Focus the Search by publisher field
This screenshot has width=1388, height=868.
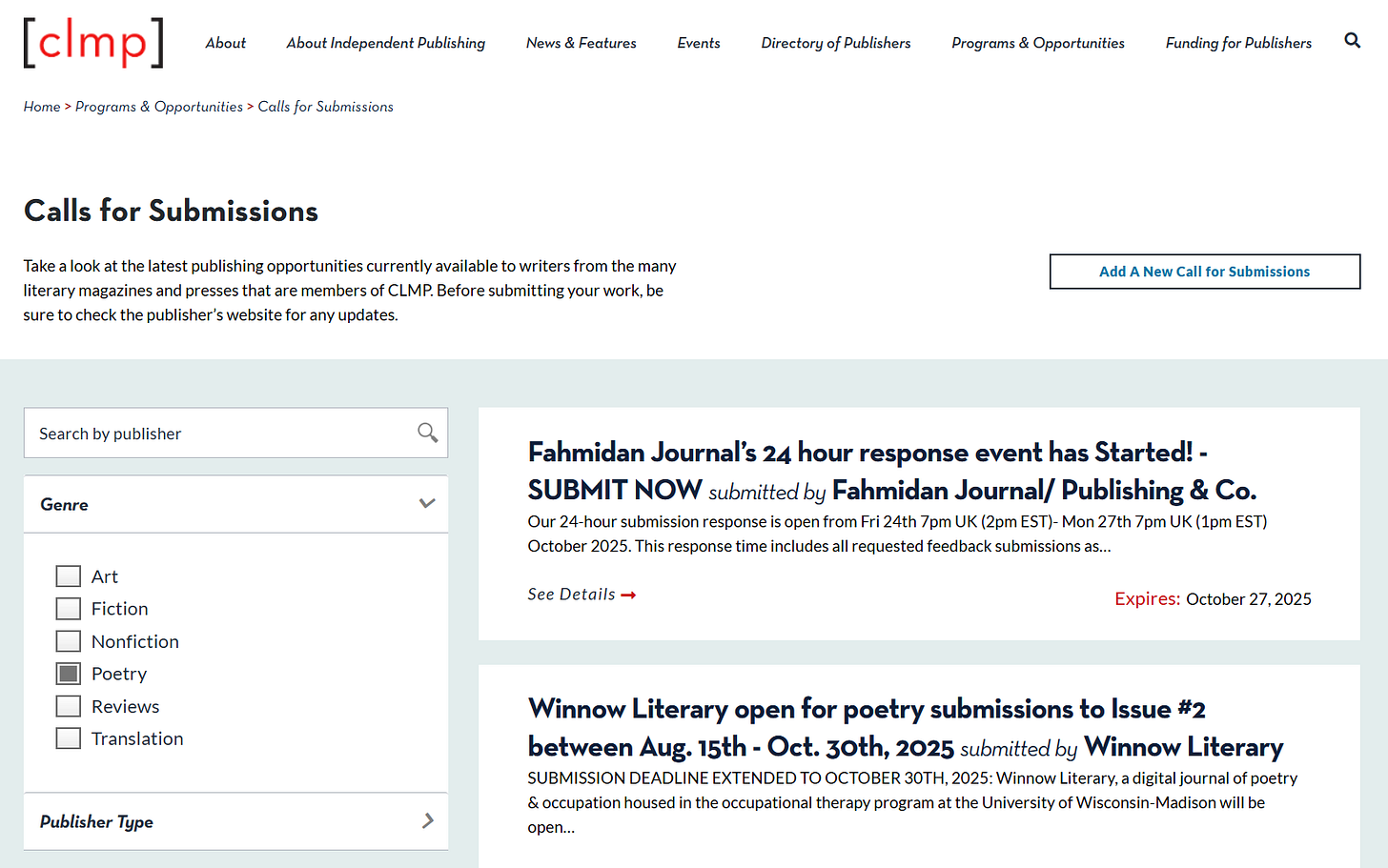(x=235, y=433)
